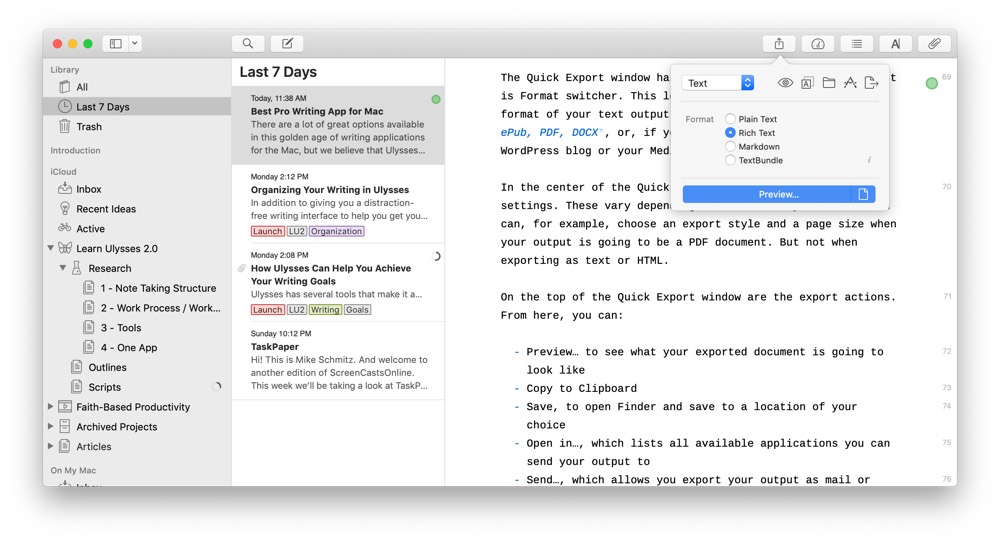Select the Markdown format
The width and height of the screenshot is (1000, 543).
point(752,147)
